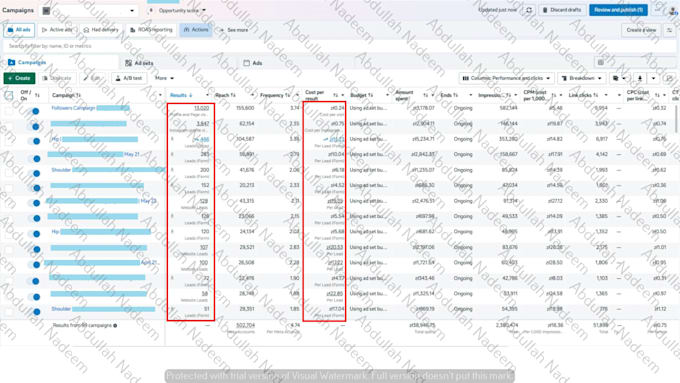The image size is (680, 383).
Task: Open filter settings icon beside Create a view
Action: coord(670,30)
